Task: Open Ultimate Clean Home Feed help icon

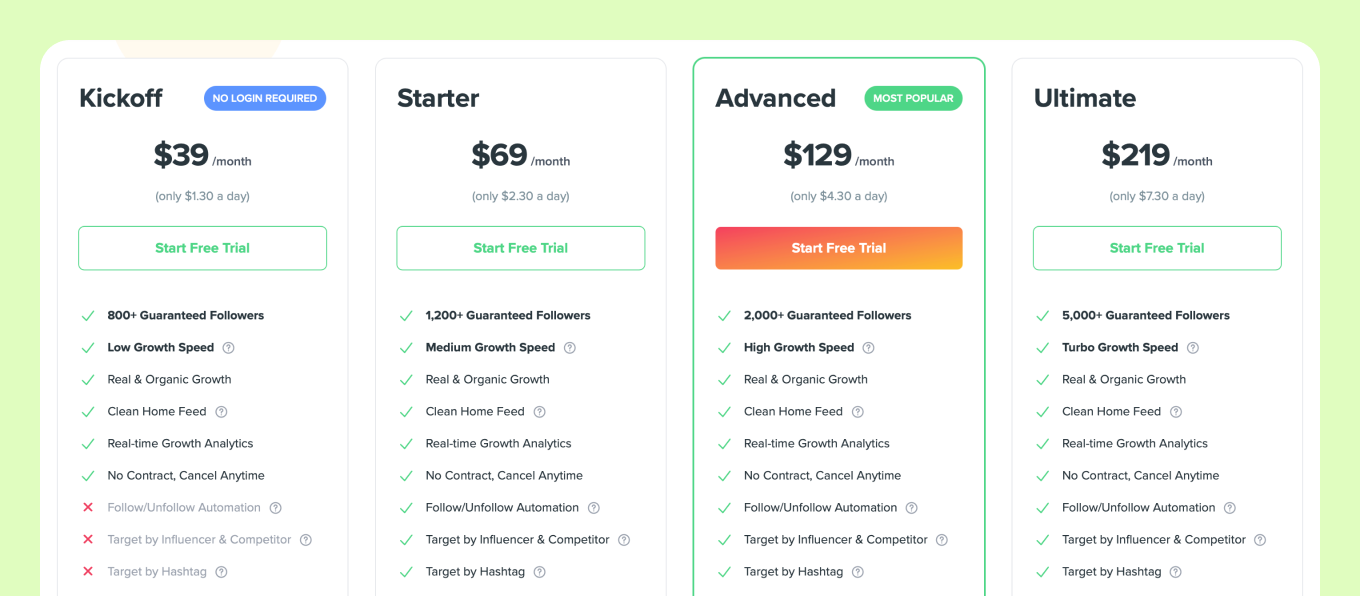Action: [x=1175, y=412]
